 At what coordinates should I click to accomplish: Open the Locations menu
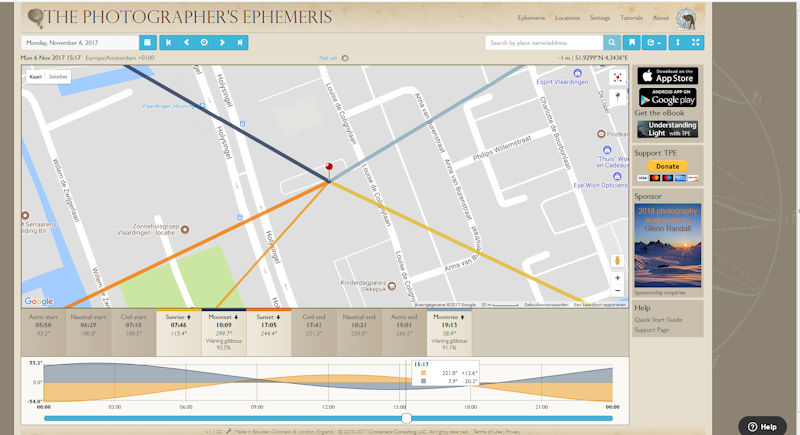click(567, 18)
